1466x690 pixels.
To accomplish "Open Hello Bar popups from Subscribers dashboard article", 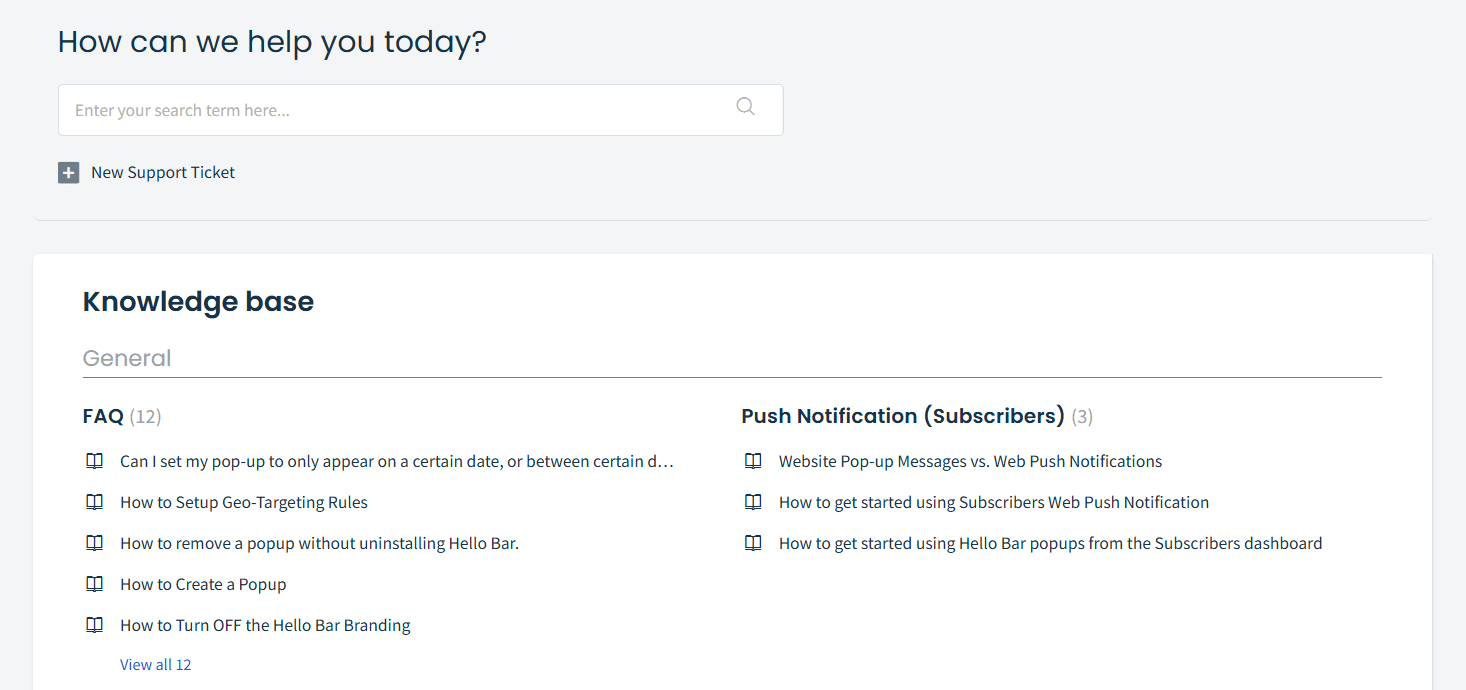I will tap(1050, 543).
